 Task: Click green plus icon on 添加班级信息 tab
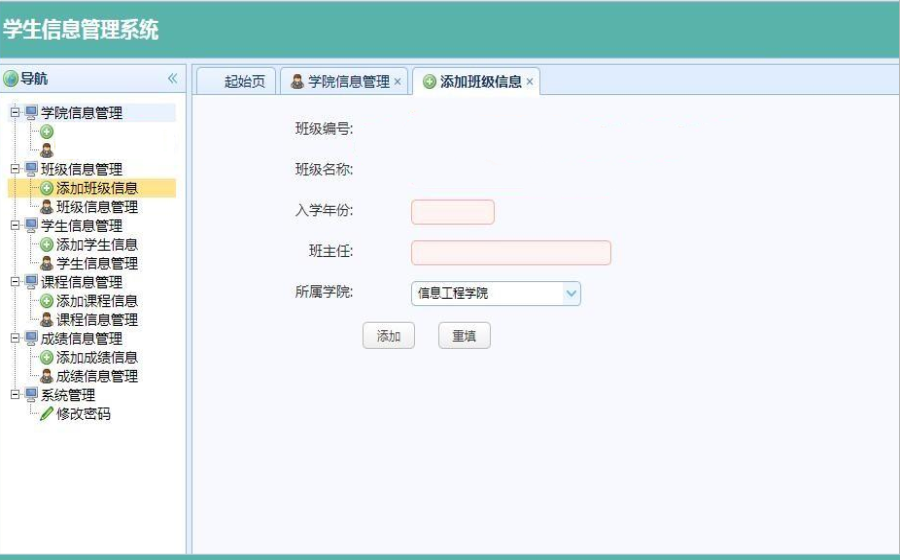429,82
